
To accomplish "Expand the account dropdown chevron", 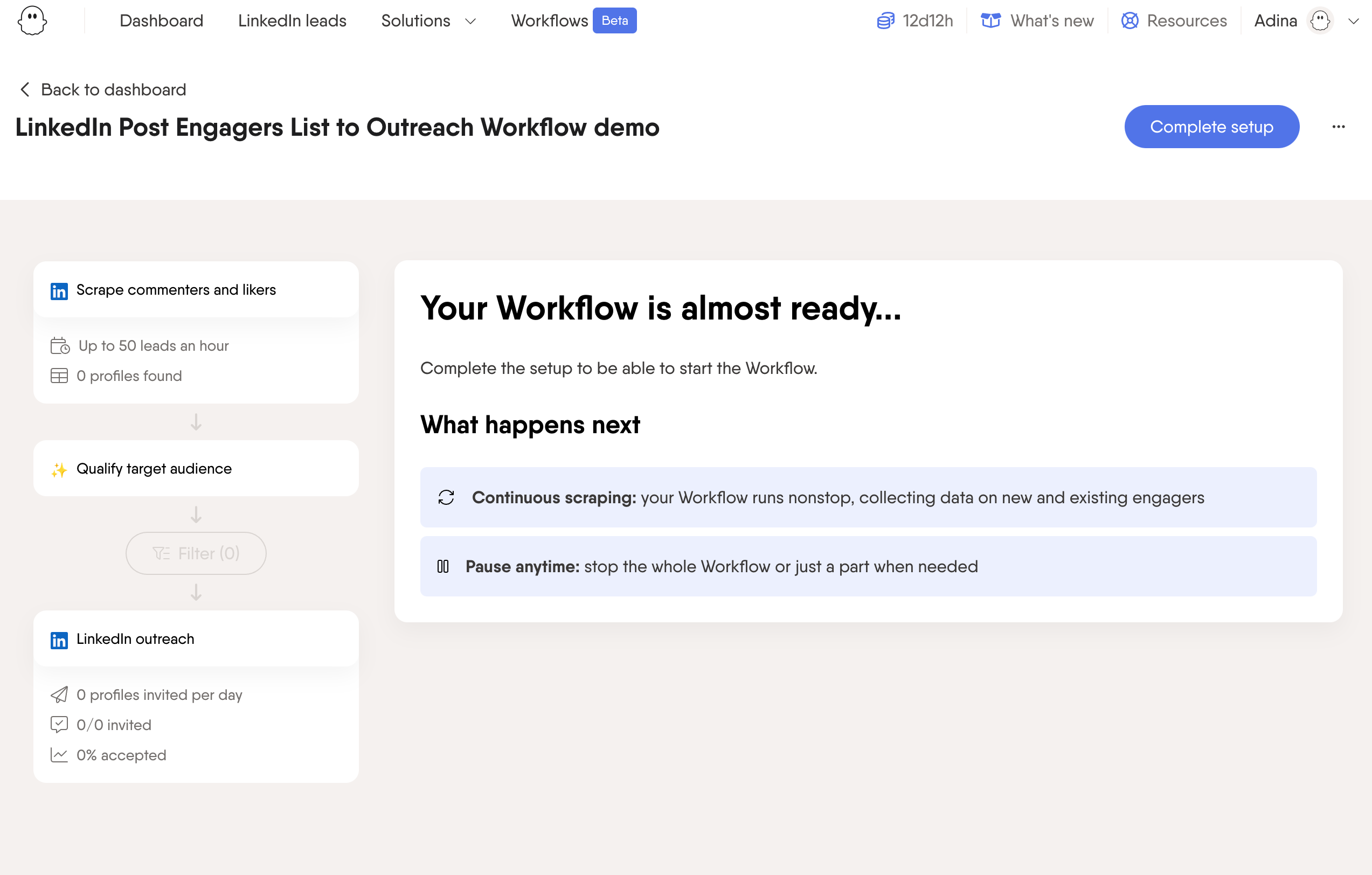I will click(x=1354, y=22).
